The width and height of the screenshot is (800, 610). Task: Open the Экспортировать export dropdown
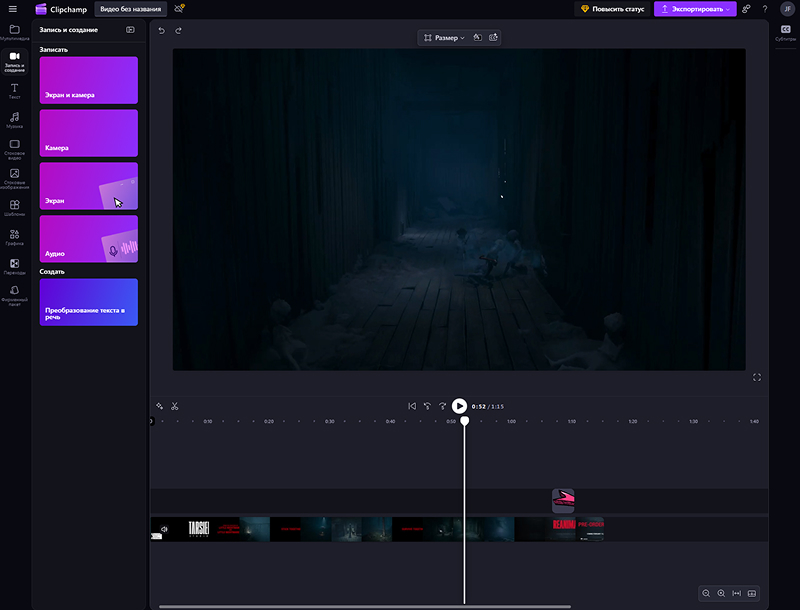tap(695, 9)
